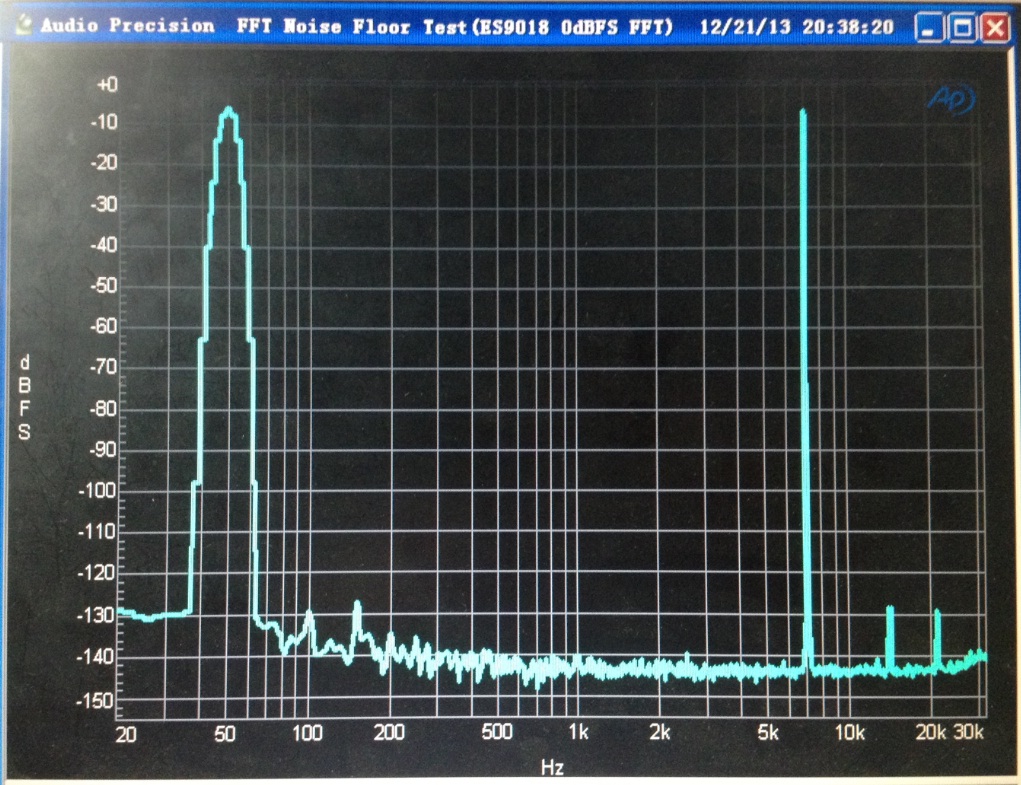Screen dimensions: 1021x785
Task: Click the '-110' Y-axis label
Action: point(98,532)
